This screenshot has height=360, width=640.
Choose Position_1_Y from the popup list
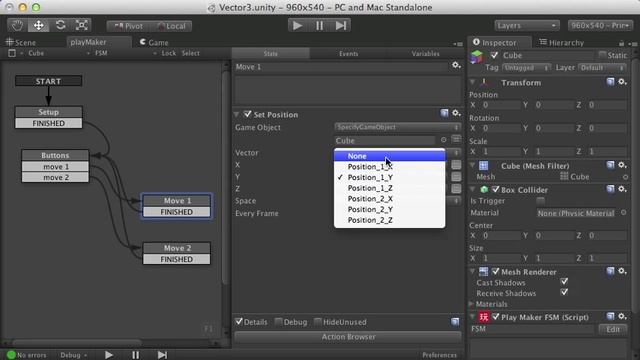[x=389, y=177]
